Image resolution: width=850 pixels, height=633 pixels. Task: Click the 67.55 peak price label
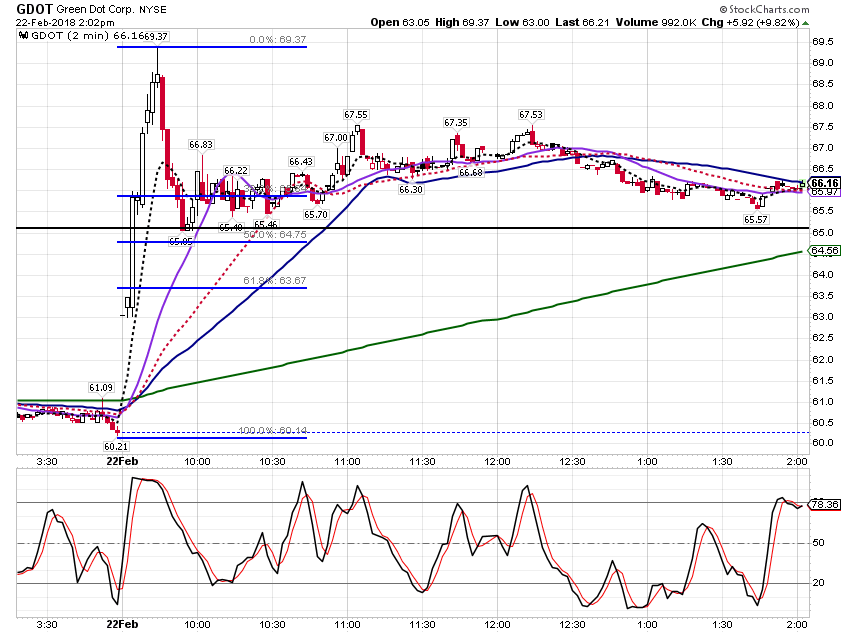356,114
